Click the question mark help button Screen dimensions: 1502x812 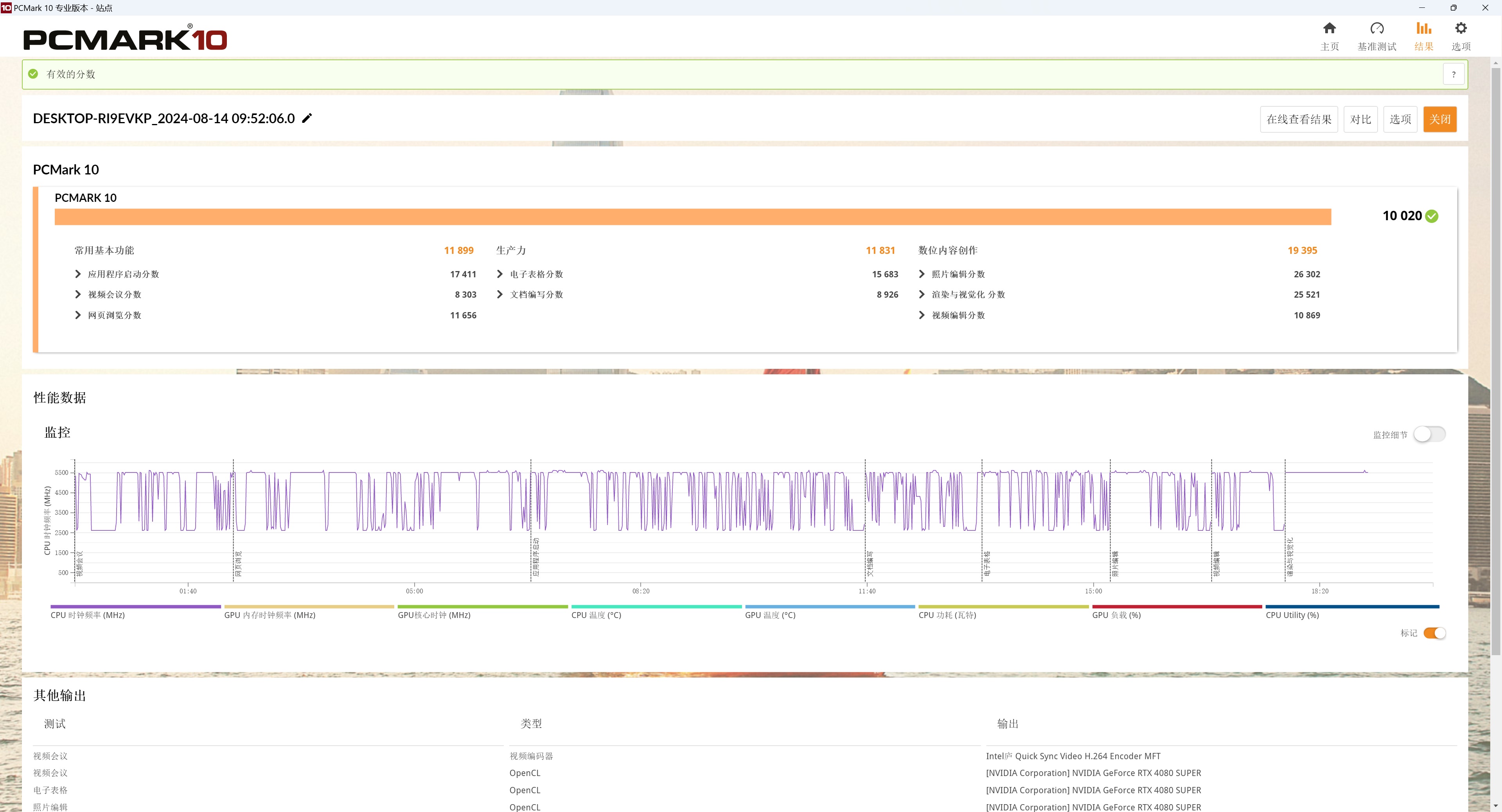click(1453, 74)
